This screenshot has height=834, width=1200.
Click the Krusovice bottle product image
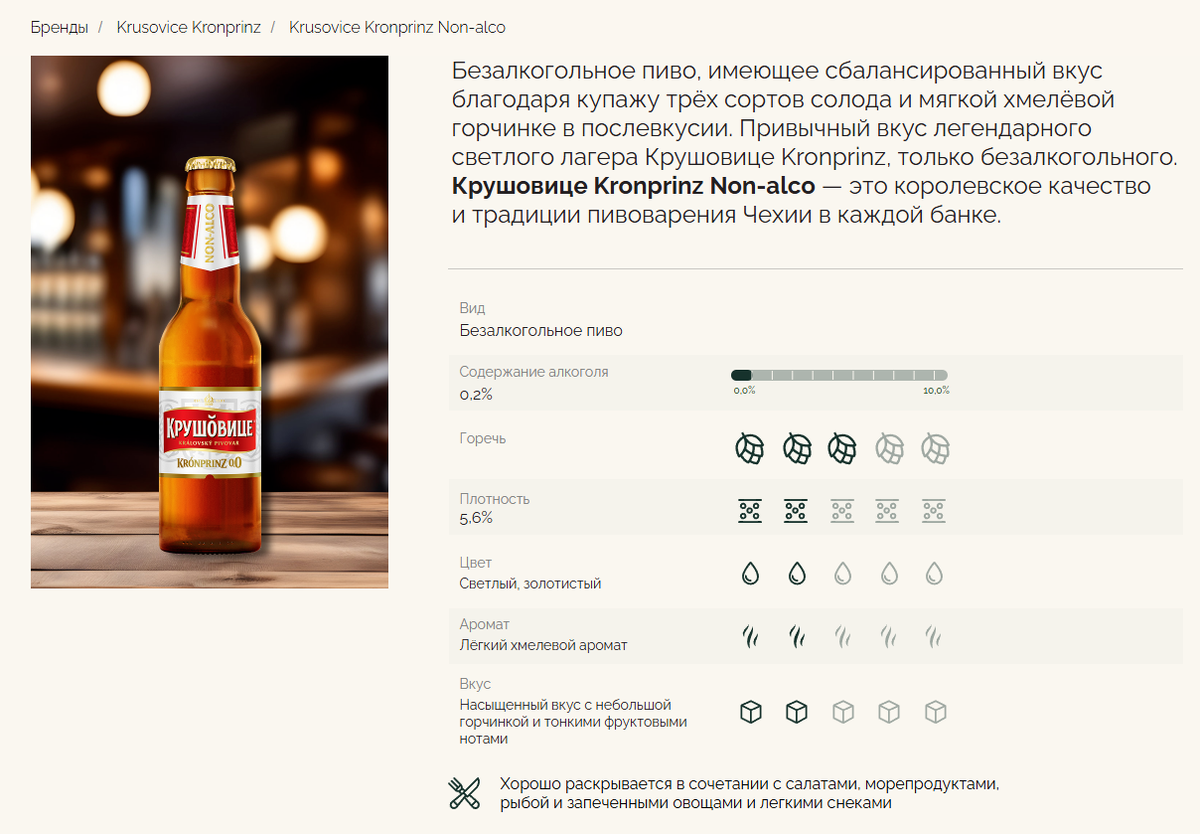[210, 322]
